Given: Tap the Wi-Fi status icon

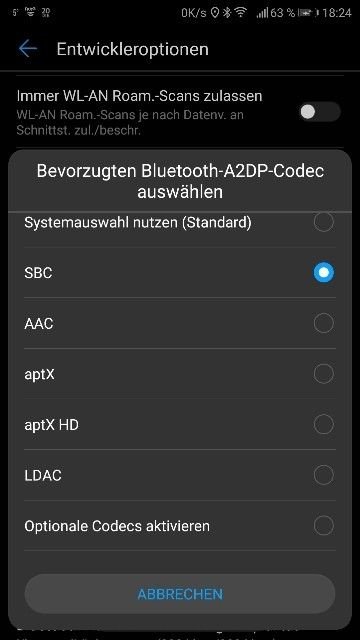Looking at the screenshot, I should tap(241, 13).
